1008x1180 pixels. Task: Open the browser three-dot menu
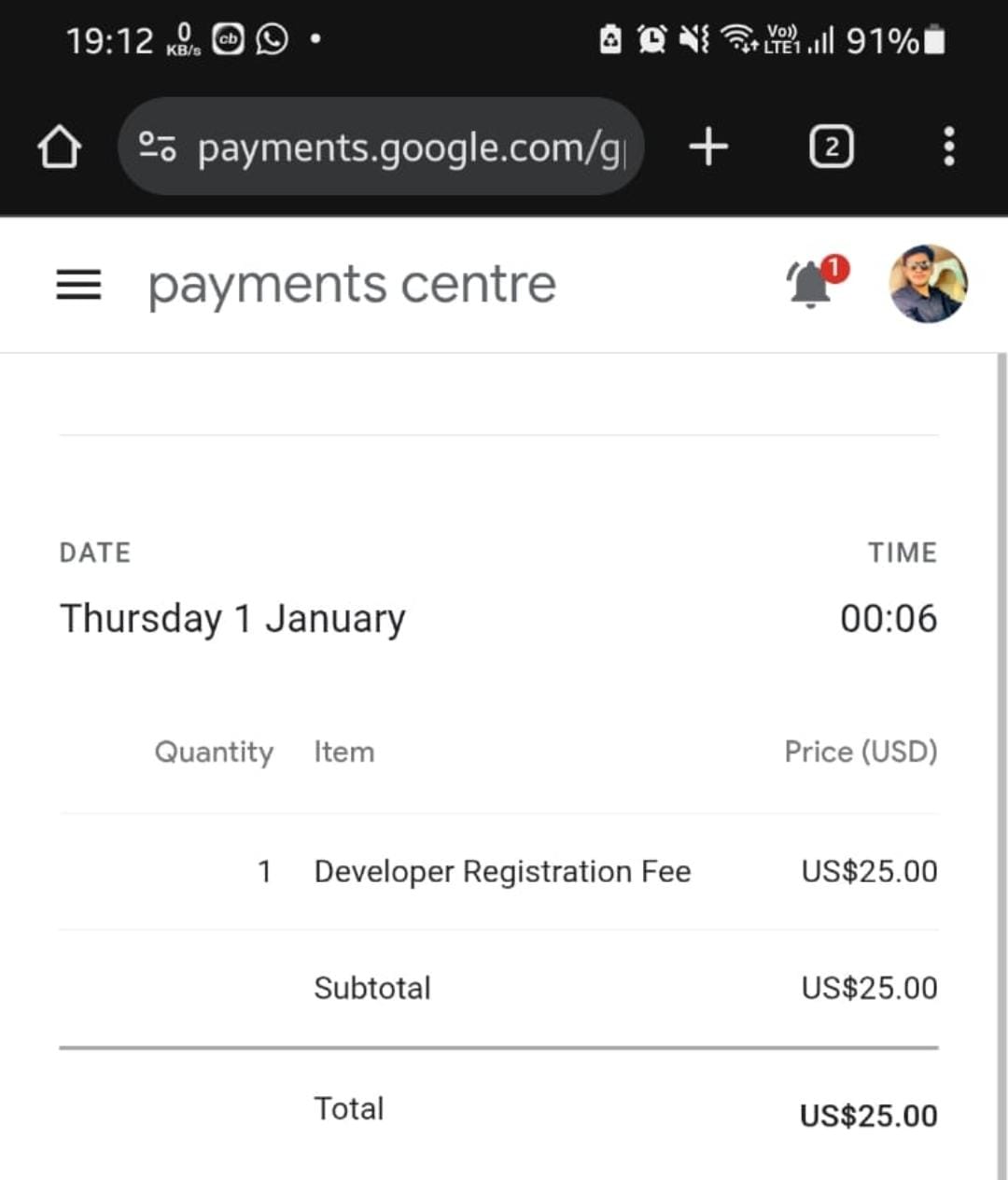[x=948, y=147]
